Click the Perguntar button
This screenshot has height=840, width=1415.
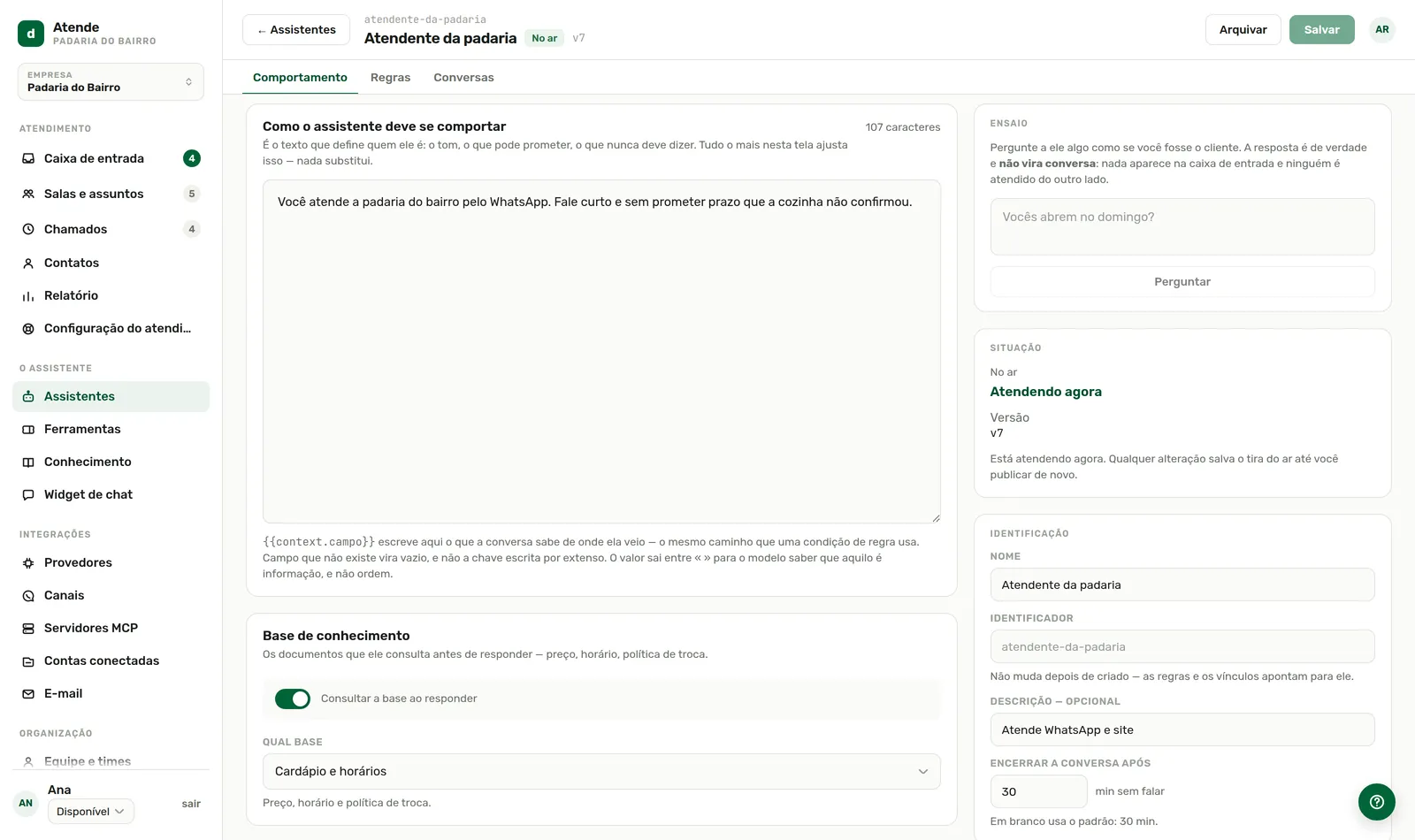1182,281
